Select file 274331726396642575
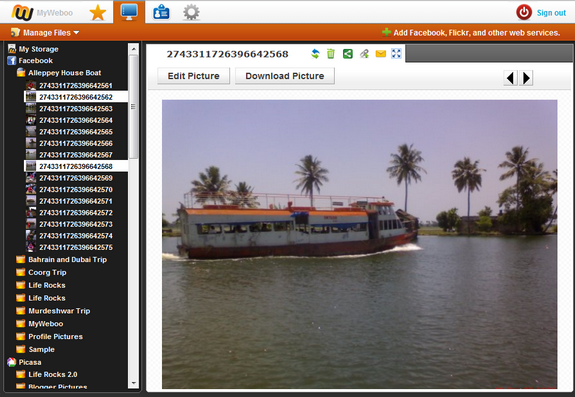Viewport: 575px width, 397px height. [x=76, y=247]
